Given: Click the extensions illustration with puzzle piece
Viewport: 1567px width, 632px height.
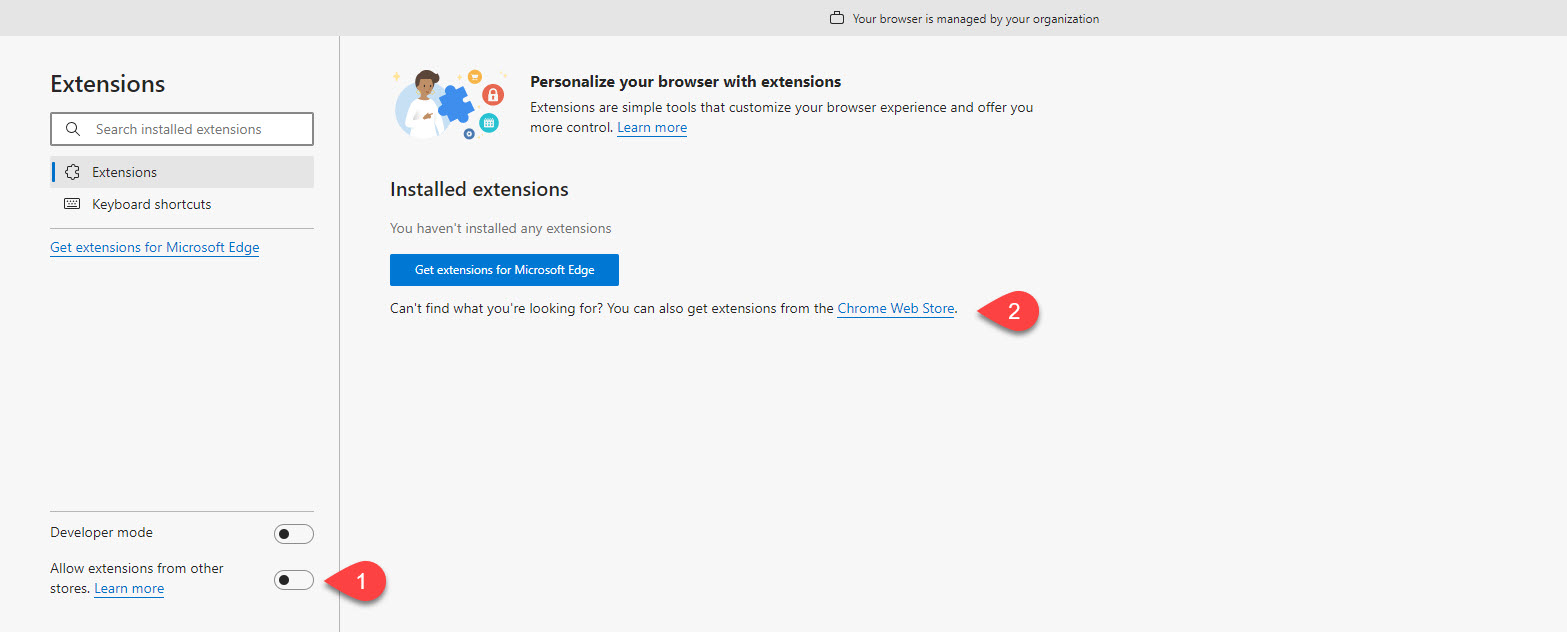Looking at the screenshot, I should point(448,104).
